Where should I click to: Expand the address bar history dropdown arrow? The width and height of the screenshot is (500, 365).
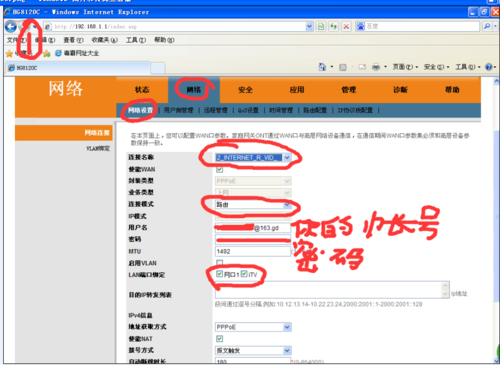pos(309,26)
